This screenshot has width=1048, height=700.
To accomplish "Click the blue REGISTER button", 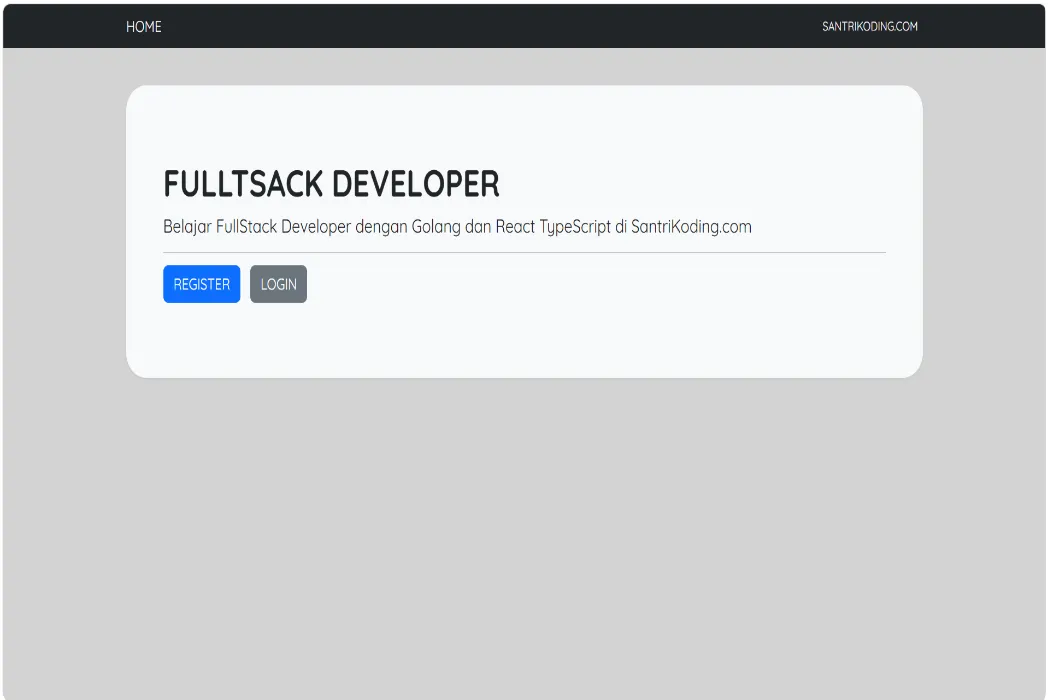I will 201,284.
